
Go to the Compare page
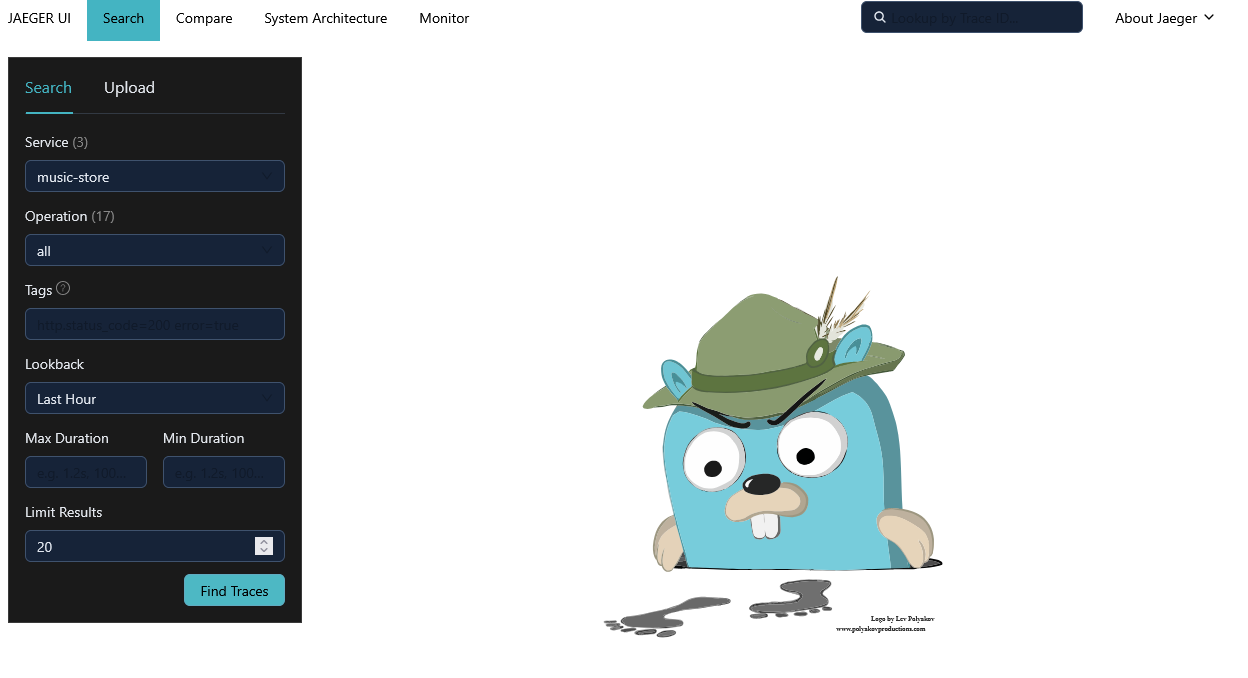coord(204,18)
